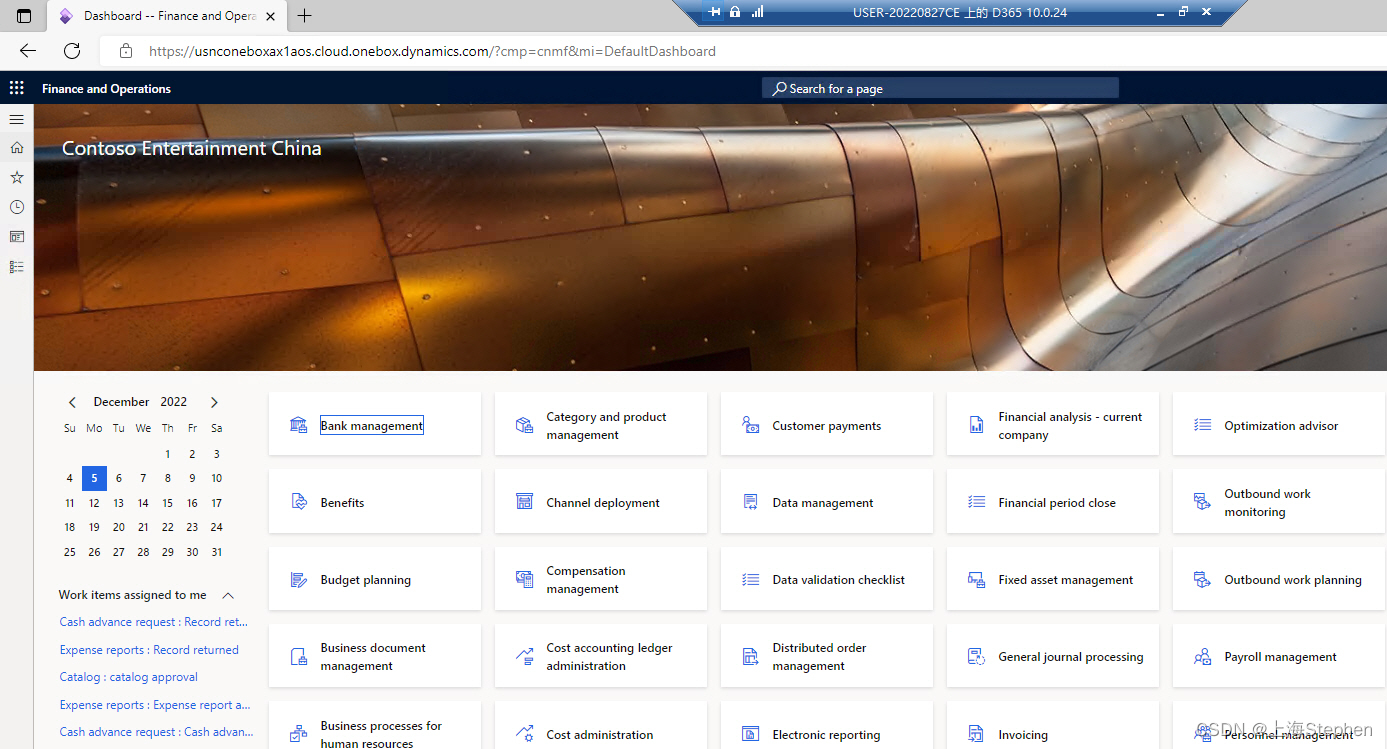The image size is (1387, 749).
Task: Click the browser back arrow
Action: 28,51
